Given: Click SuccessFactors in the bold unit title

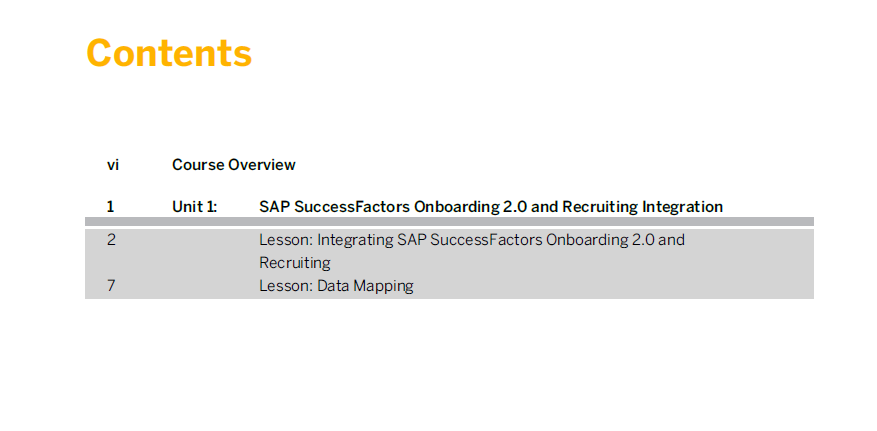Looking at the screenshot, I should click(x=352, y=207).
